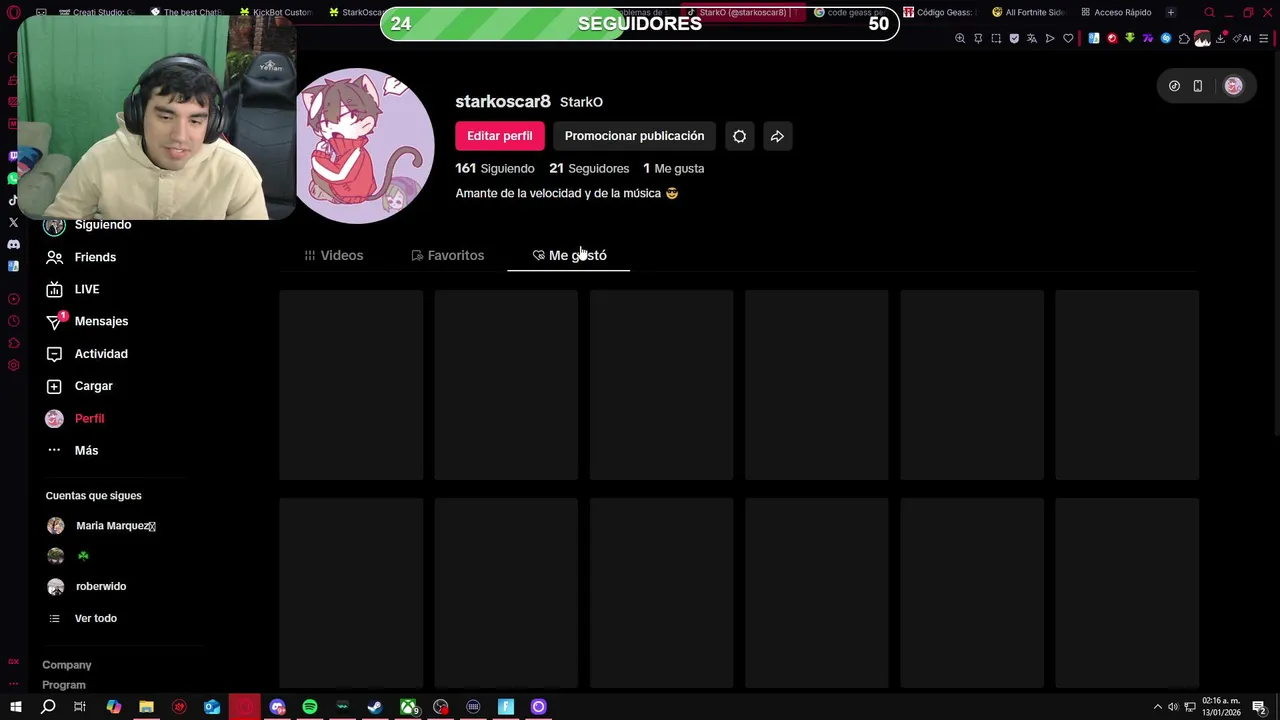1280x720 pixels.
Task: Click the shield ad-blocker toolbar icon
Action: [1014, 38]
